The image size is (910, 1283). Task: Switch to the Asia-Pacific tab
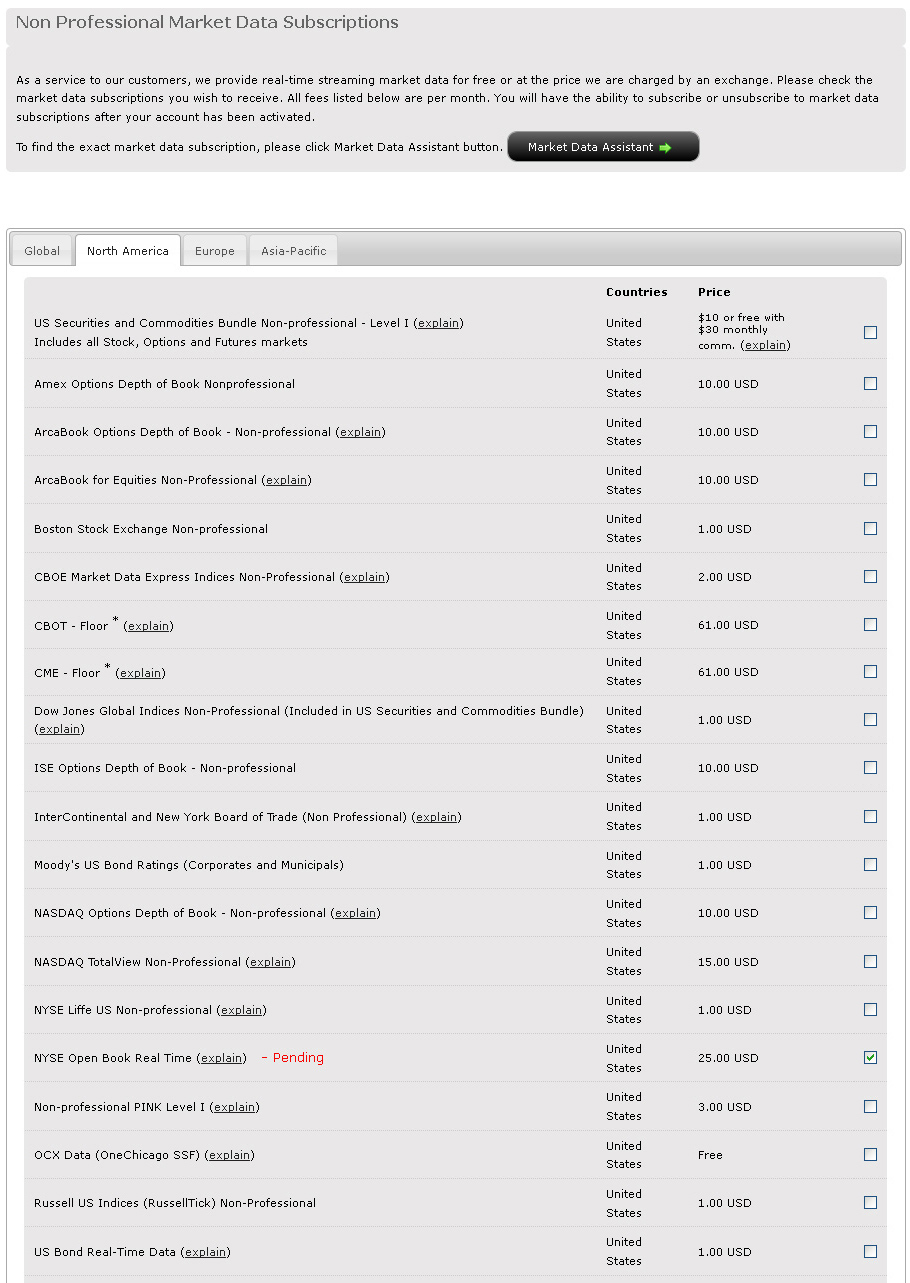tap(294, 251)
